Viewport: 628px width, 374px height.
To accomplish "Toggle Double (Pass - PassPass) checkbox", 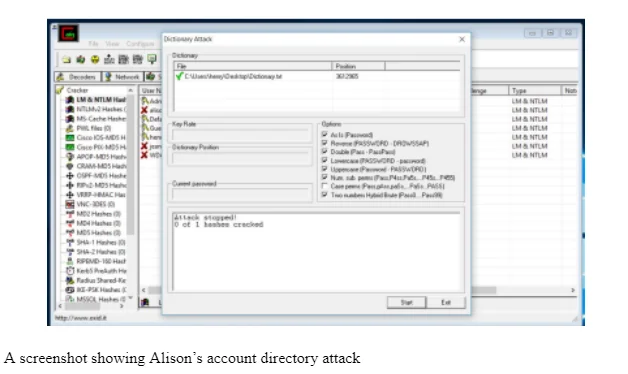I will point(324,151).
